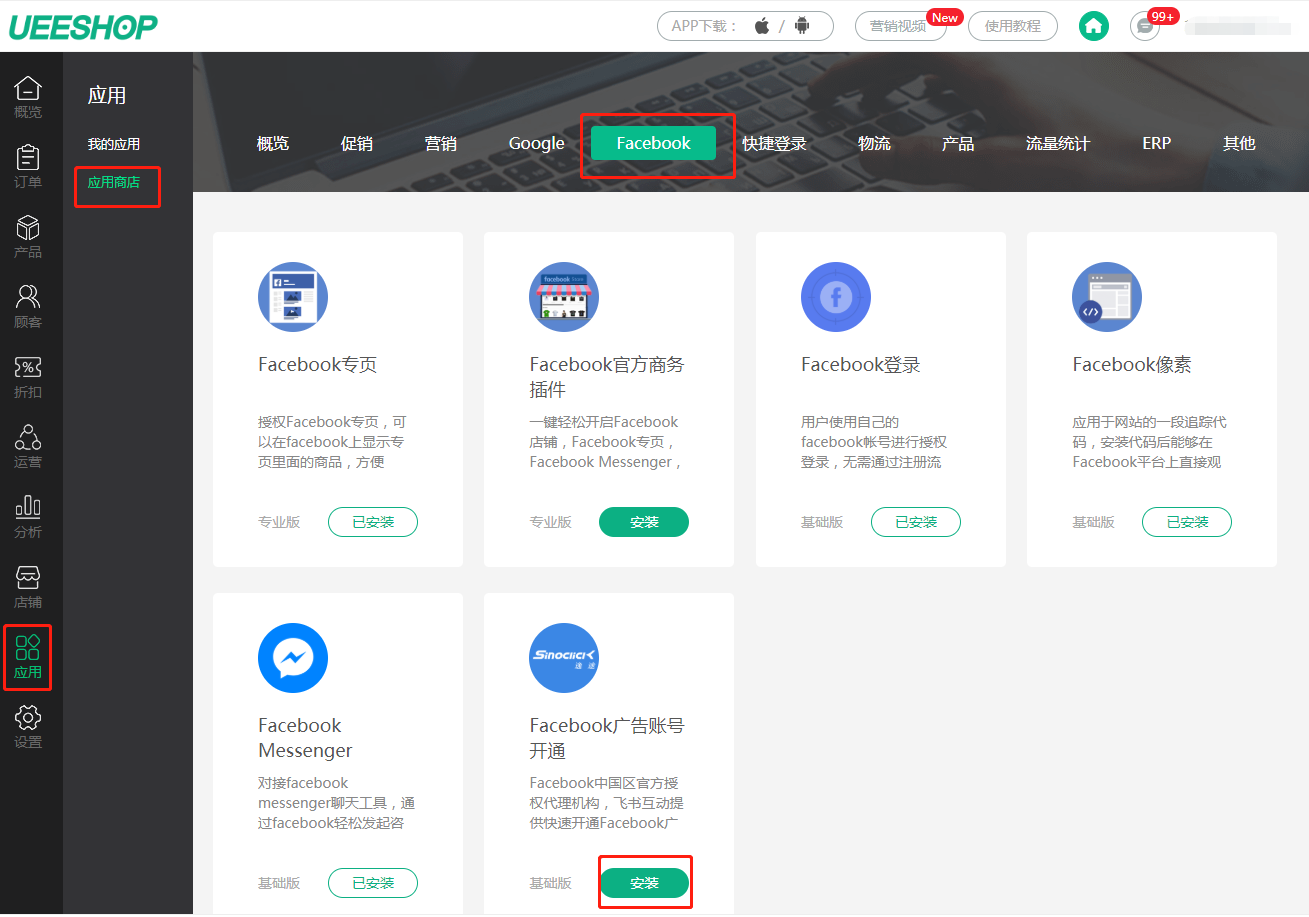The image size is (1309, 917).
Task: Click the Facebook登录 card title
Action: coord(861,365)
